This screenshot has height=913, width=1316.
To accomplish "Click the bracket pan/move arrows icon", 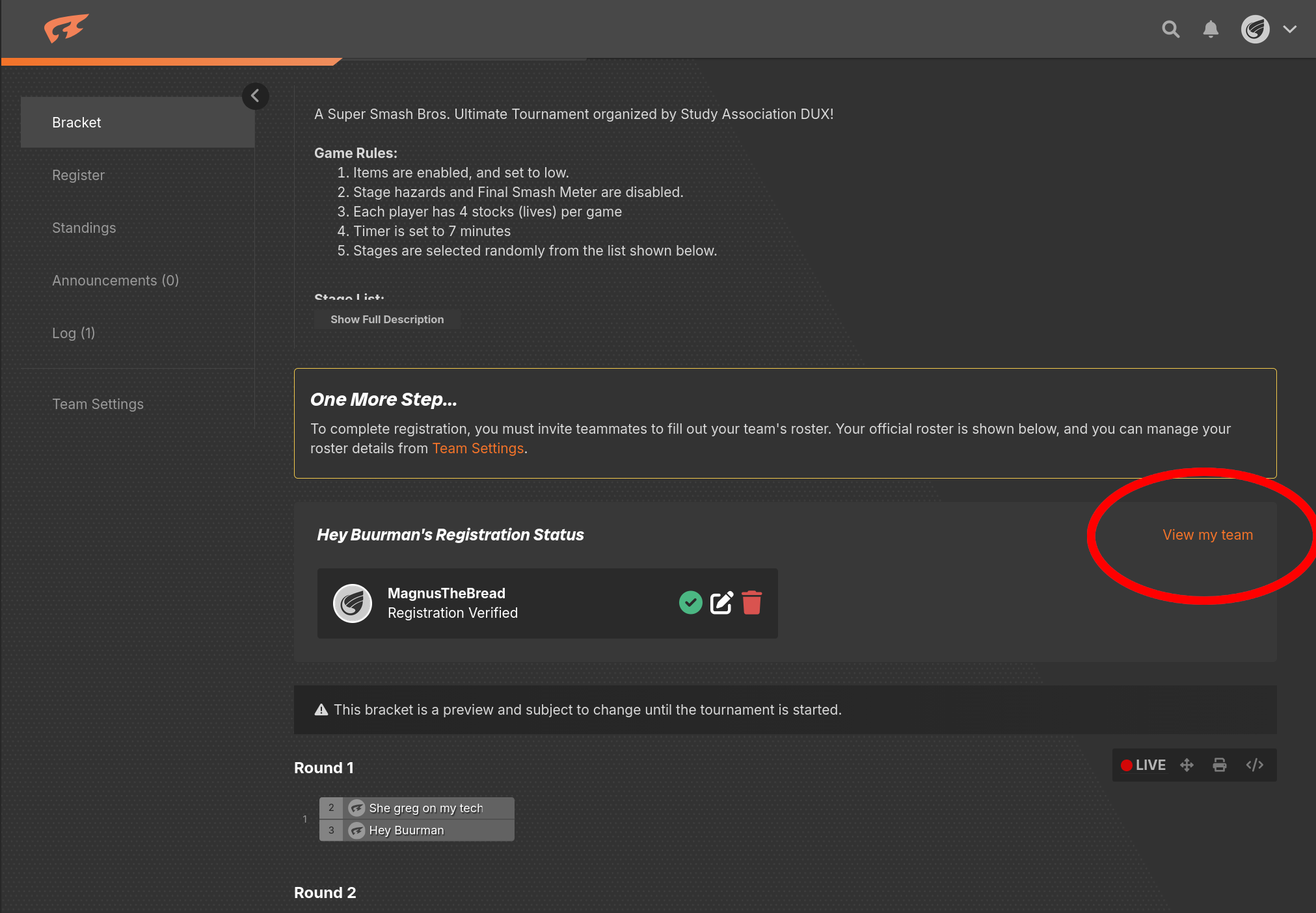I will (1187, 765).
